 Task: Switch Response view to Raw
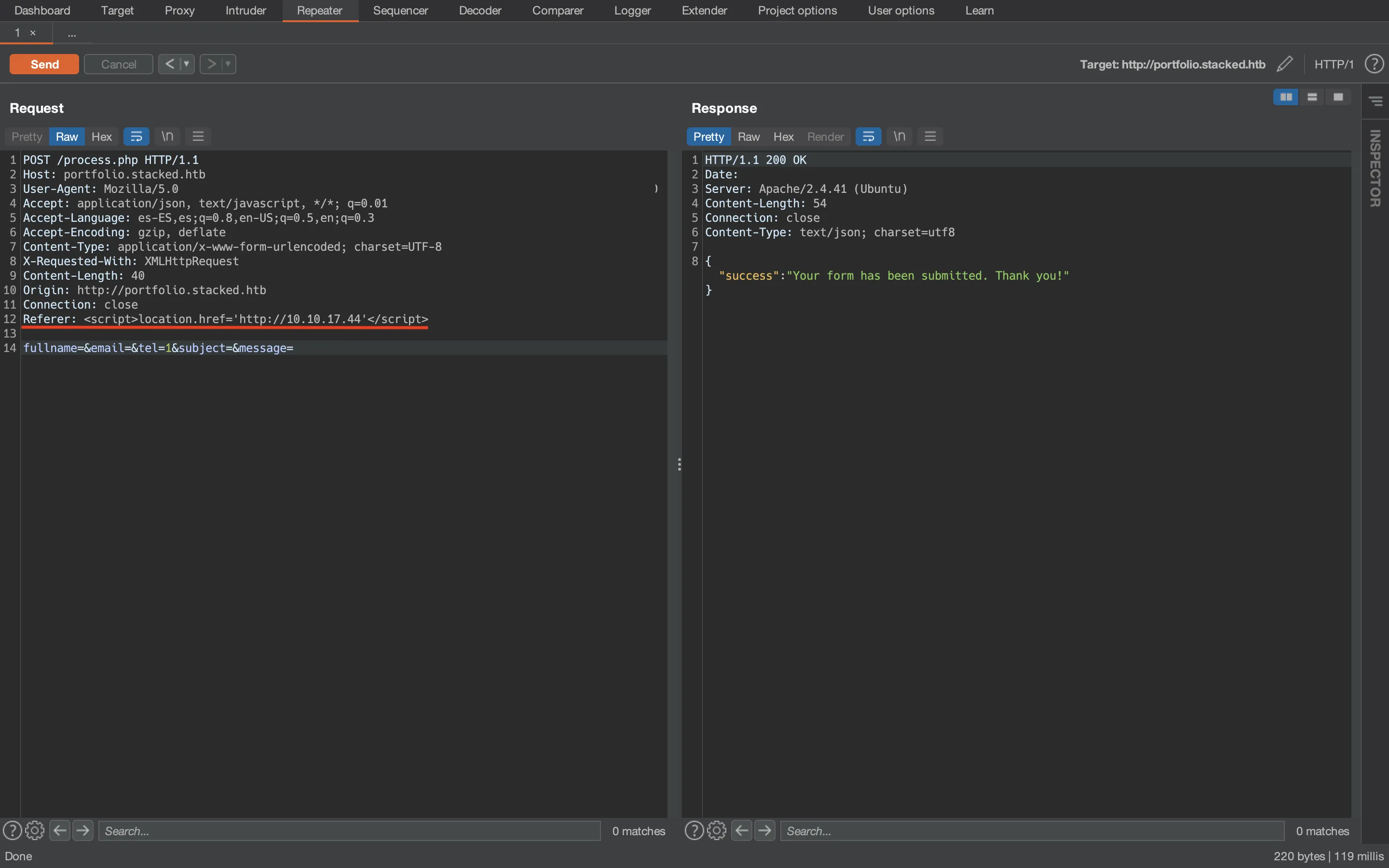(749, 136)
